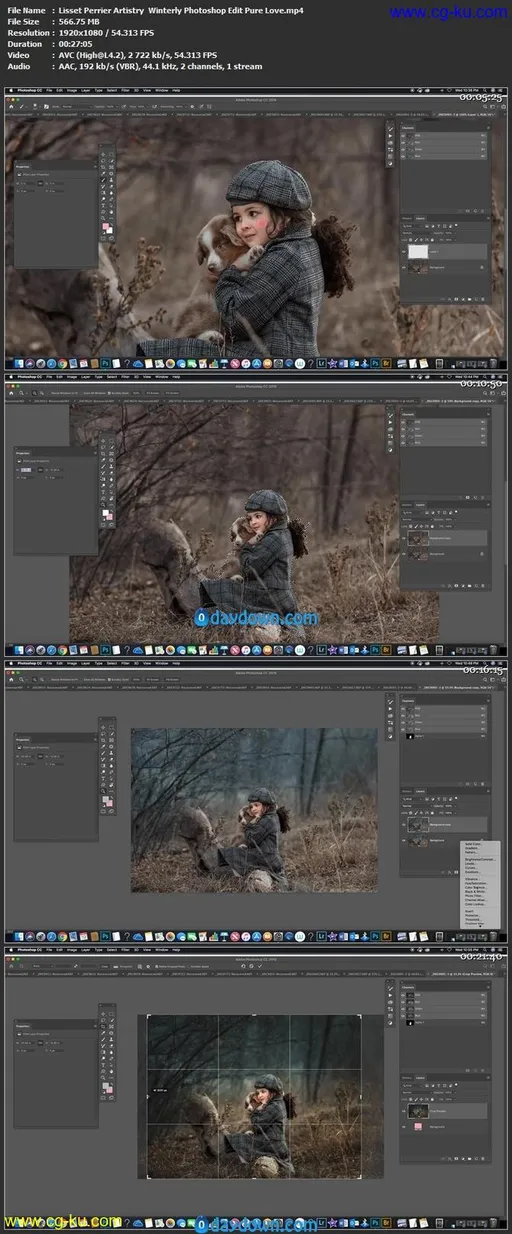
Task: Open blend mode dropdown in 00:05:25 Layers panel
Action: point(415,233)
